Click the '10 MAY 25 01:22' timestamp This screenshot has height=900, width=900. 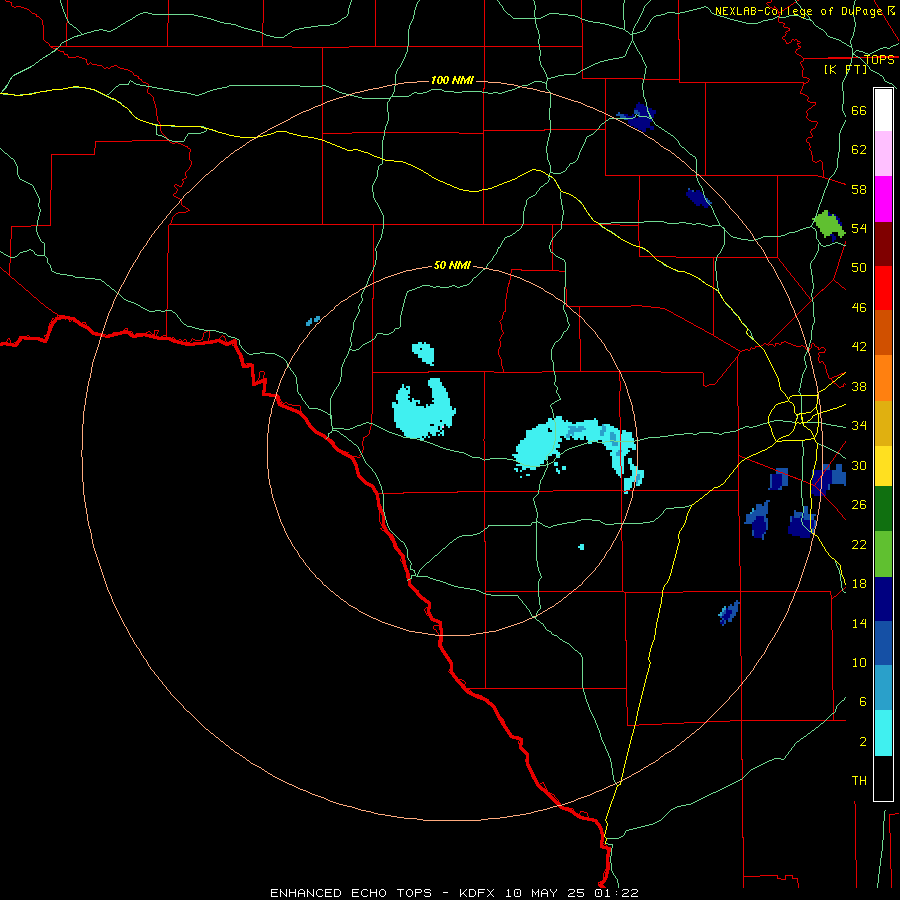(x=572, y=893)
